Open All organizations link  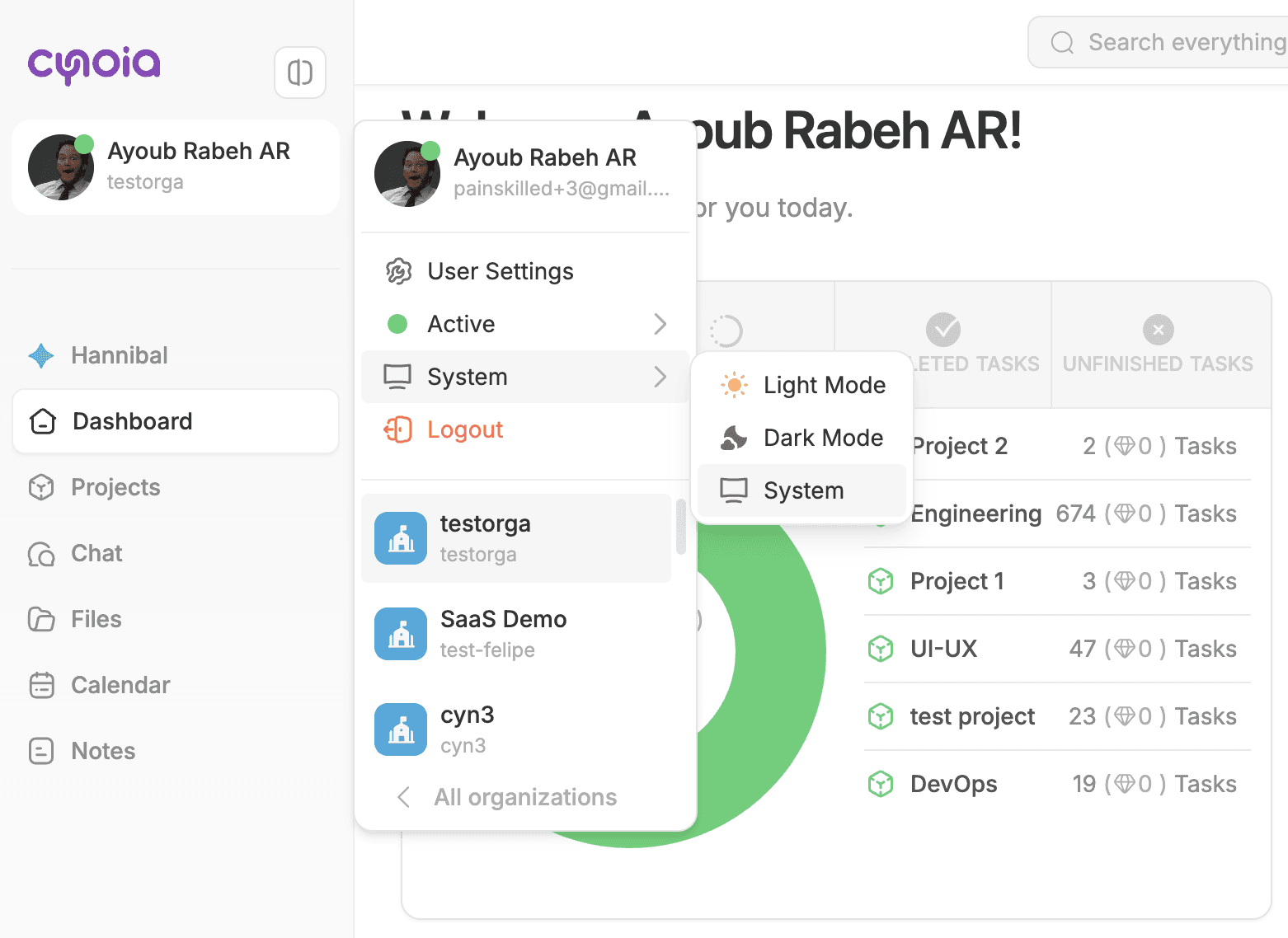pos(525,797)
